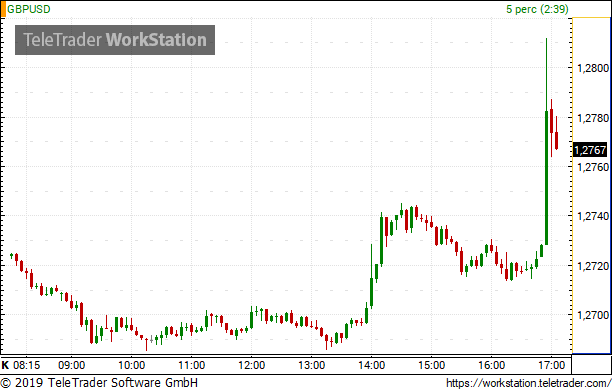Image resolution: width=612 pixels, height=392 pixels.
Task: Click the 1,2780 price axis label
Action: coord(593,118)
